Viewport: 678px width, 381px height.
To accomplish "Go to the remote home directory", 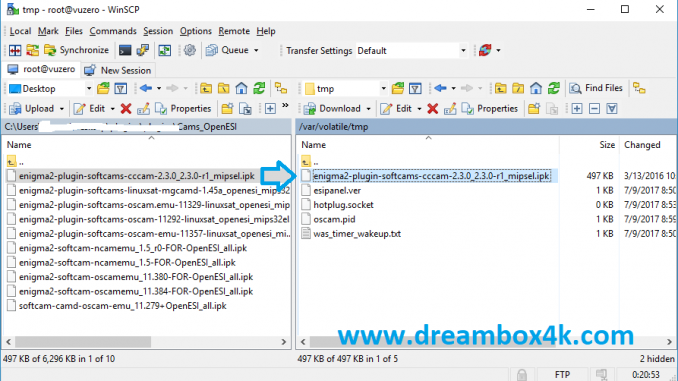I will tap(536, 88).
